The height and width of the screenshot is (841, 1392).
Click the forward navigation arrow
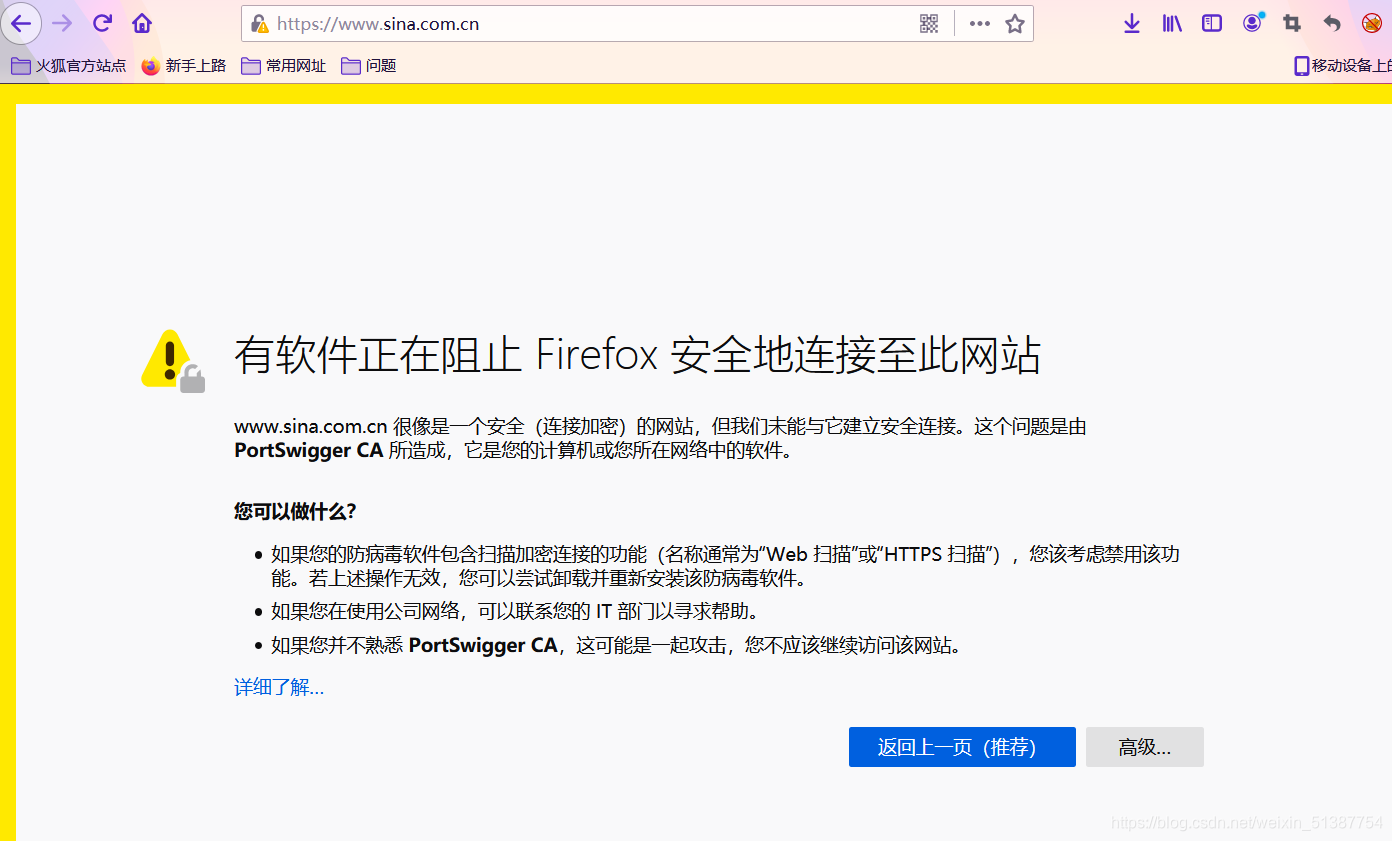tap(62, 23)
